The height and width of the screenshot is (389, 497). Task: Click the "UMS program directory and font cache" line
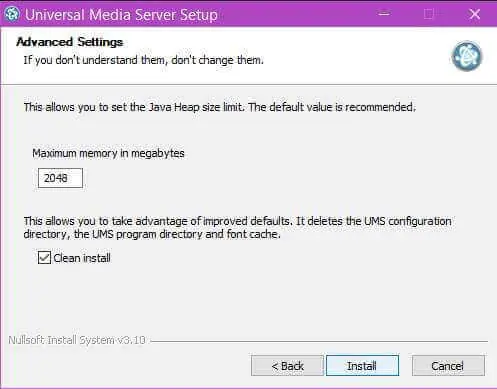tap(186, 234)
